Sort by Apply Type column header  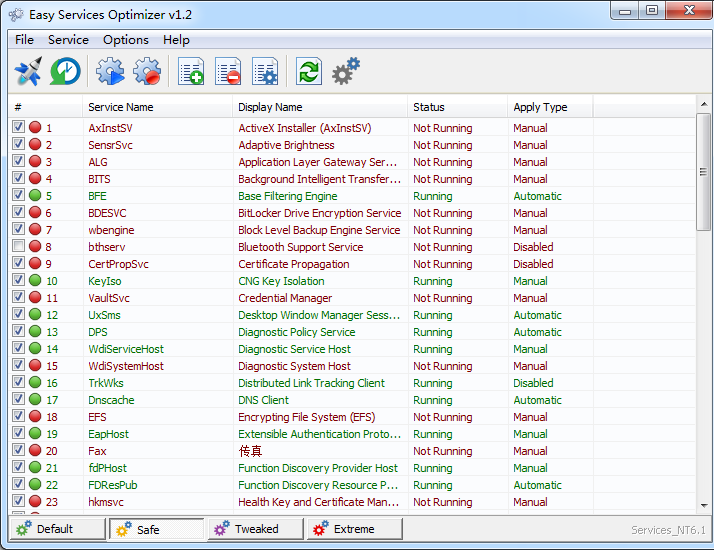tap(551, 107)
